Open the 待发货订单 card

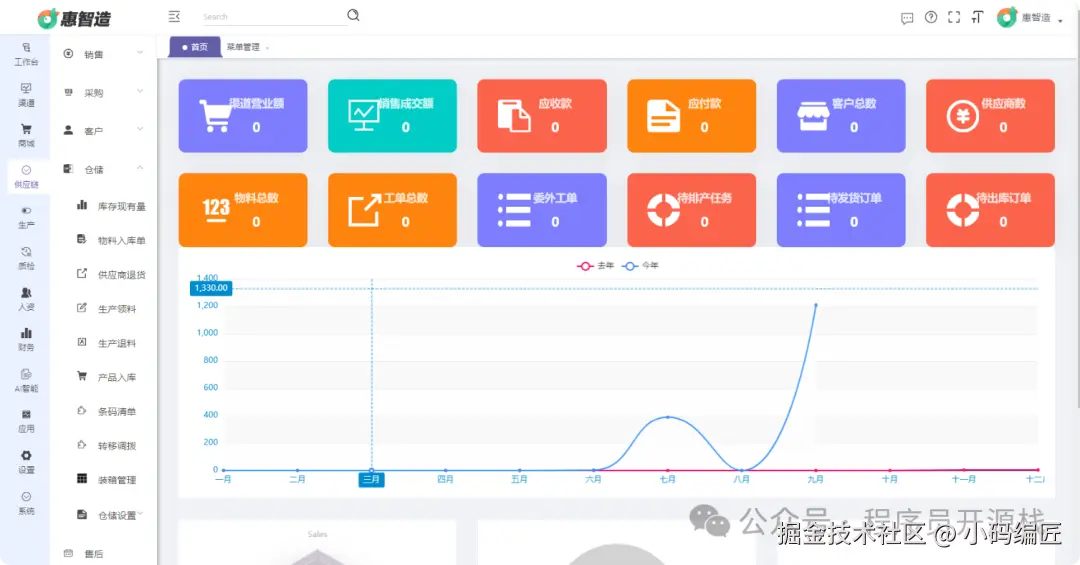[841, 209]
